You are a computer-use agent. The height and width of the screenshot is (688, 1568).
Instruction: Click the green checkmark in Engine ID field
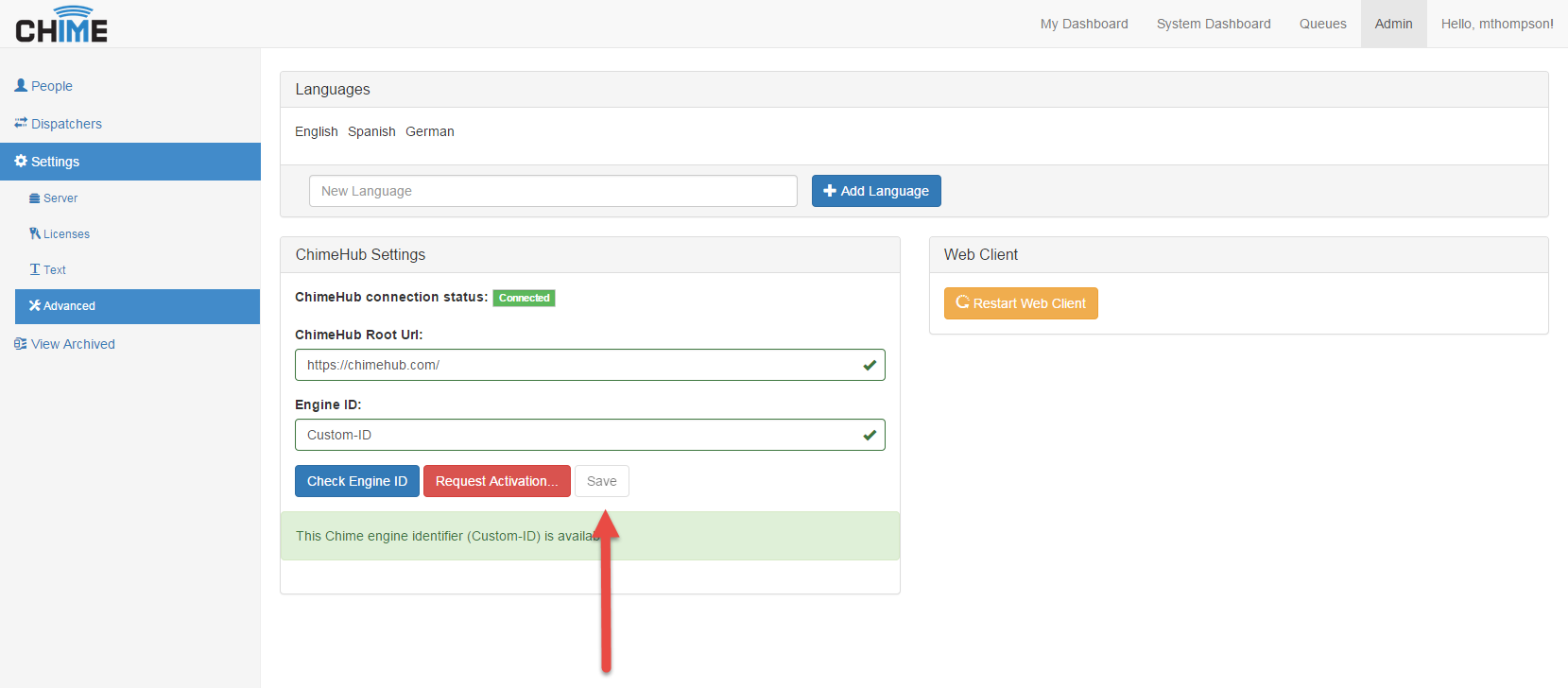[x=870, y=435]
